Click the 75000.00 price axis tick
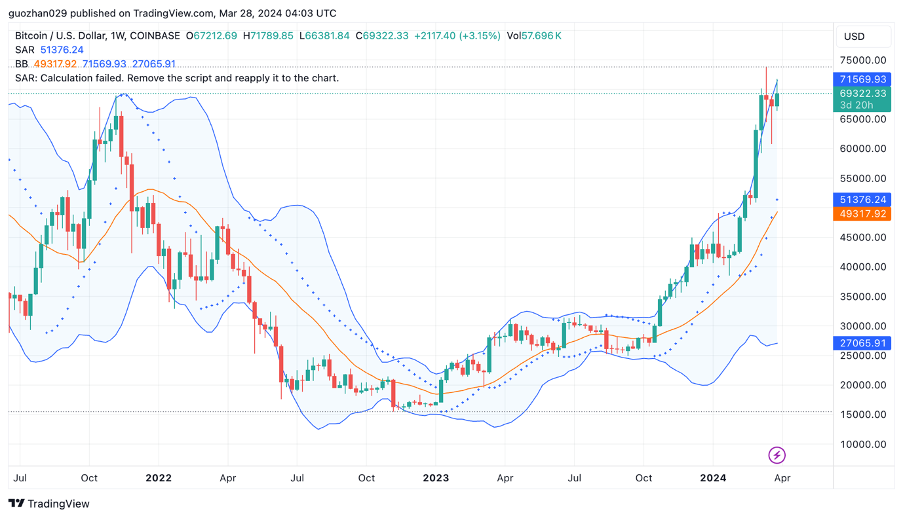 tap(863, 60)
